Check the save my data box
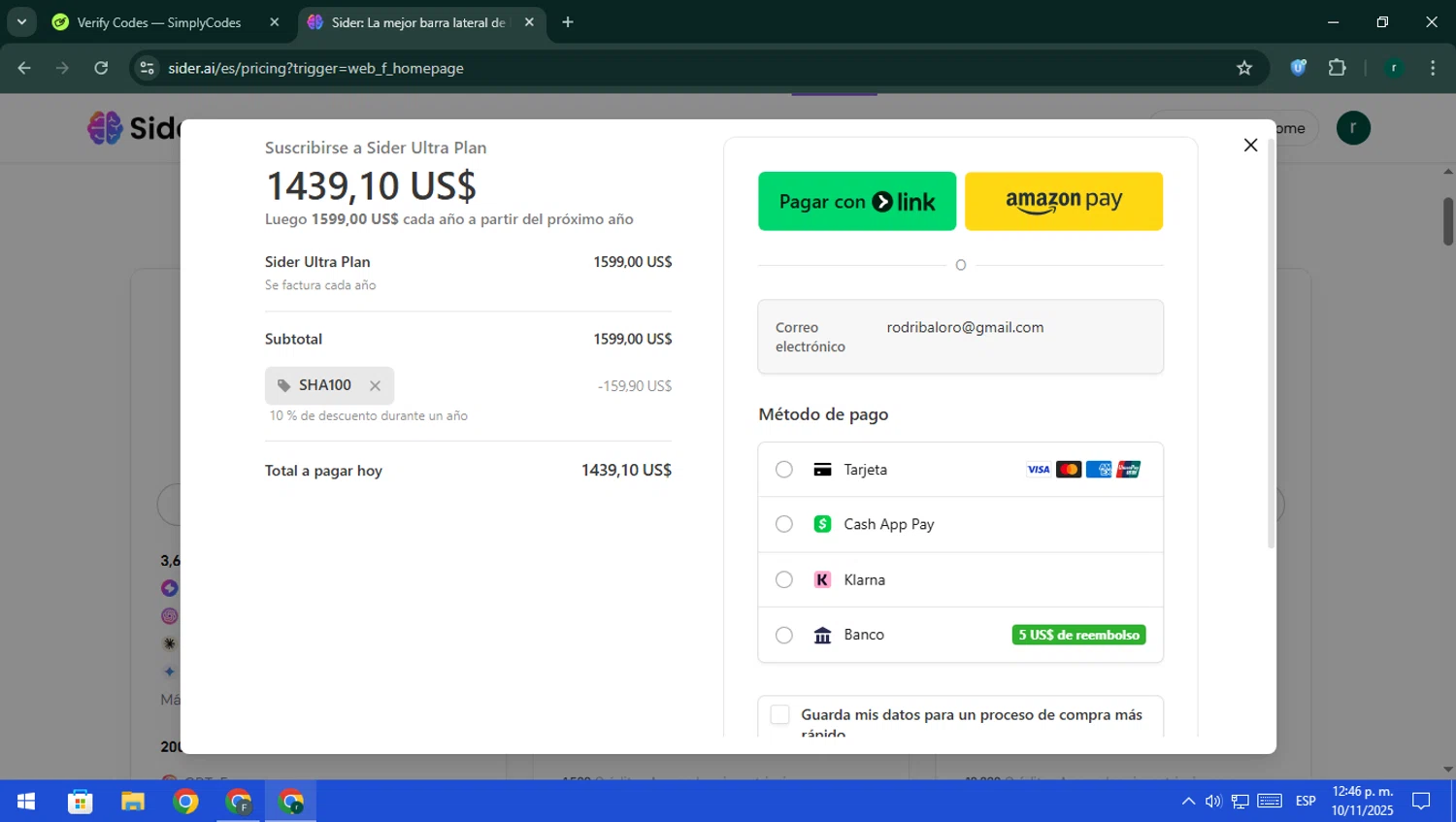The height and width of the screenshot is (822, 1456). [x=779, y=714]
